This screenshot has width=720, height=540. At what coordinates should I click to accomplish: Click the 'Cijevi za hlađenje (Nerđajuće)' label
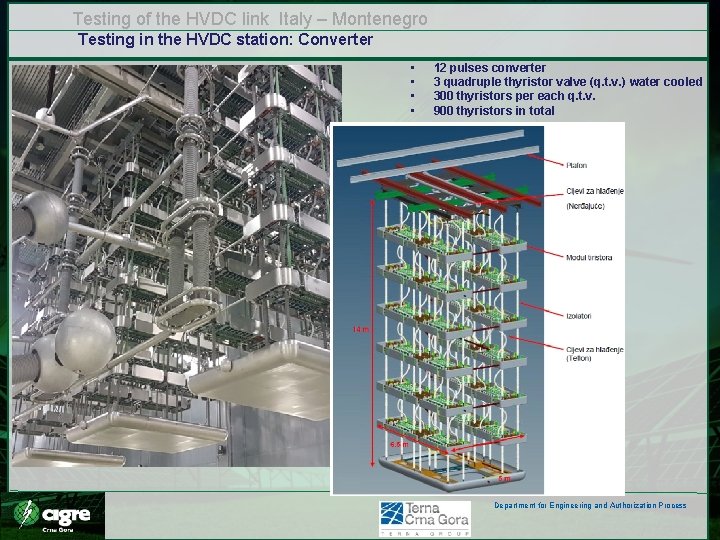(x=595, y=198)
